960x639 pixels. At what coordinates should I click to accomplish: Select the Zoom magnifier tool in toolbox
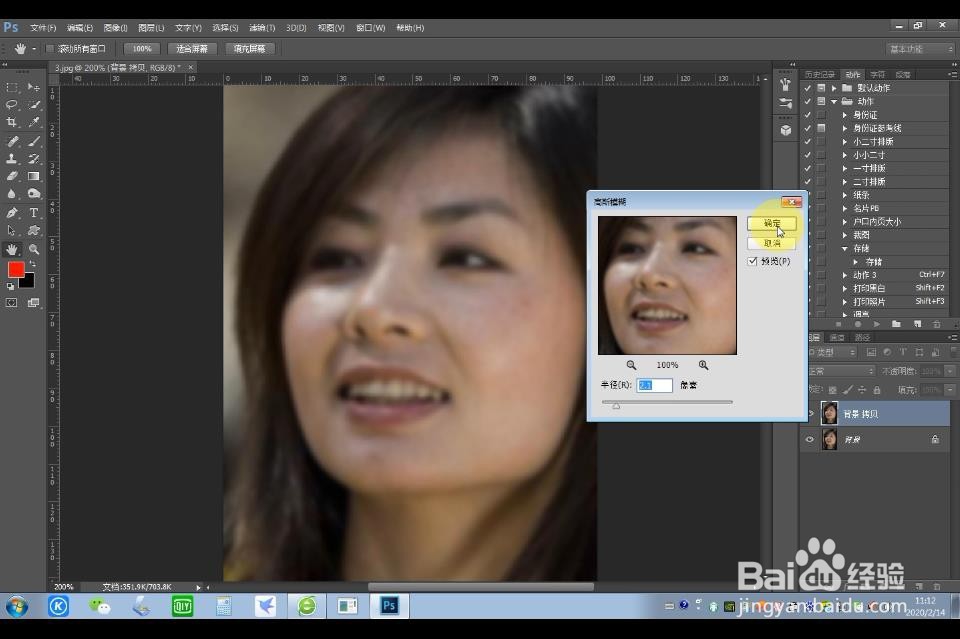[x=34, y=249]
